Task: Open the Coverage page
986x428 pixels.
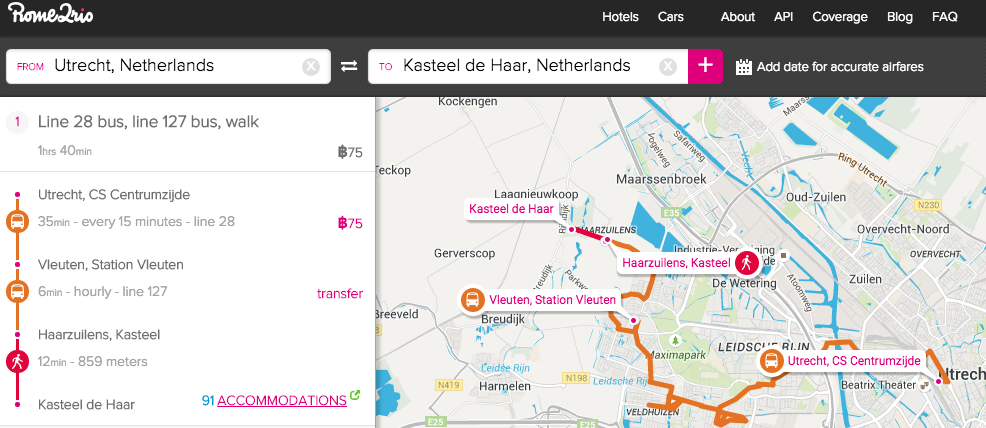Action: point(840,17)
